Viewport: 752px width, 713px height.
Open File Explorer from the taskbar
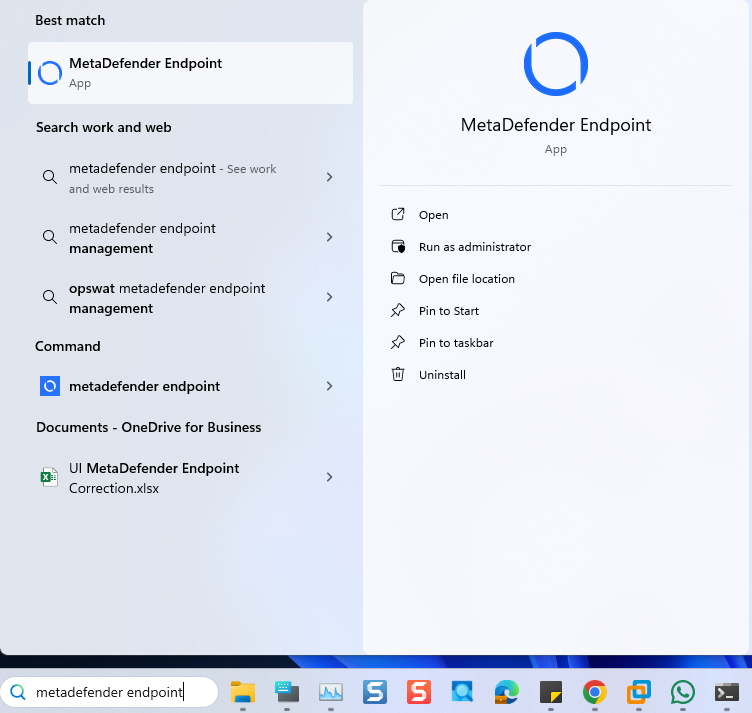[243, 692]
